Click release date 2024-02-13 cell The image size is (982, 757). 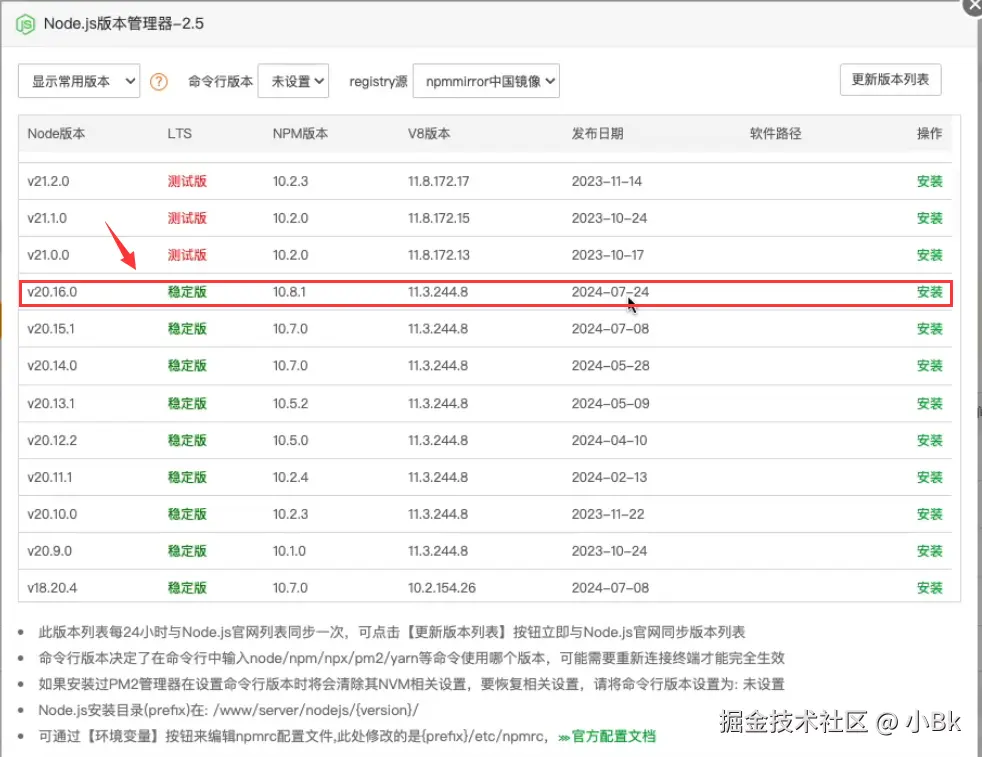(609, 477)
